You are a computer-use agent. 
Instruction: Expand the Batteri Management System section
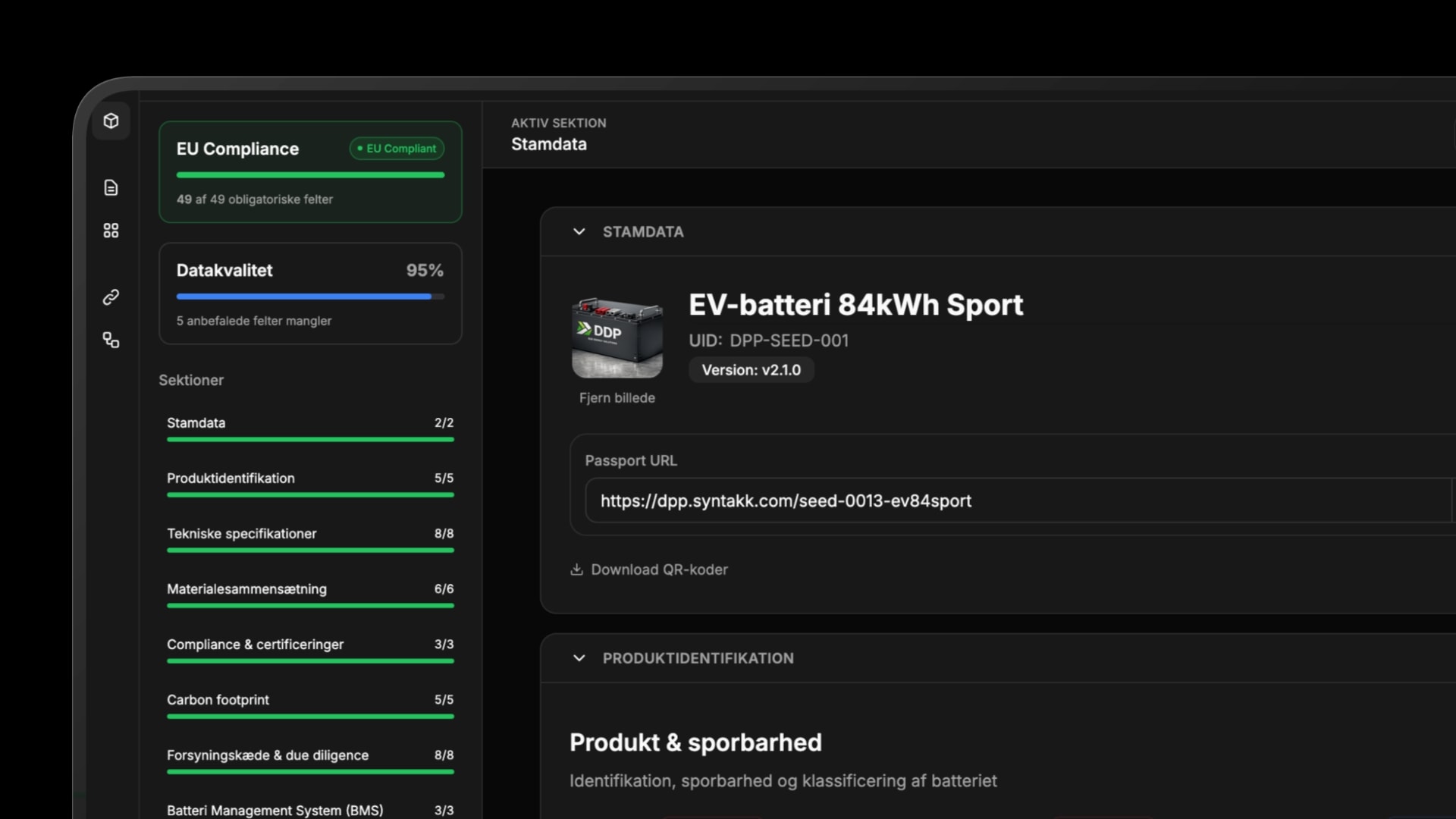(275, 810)
